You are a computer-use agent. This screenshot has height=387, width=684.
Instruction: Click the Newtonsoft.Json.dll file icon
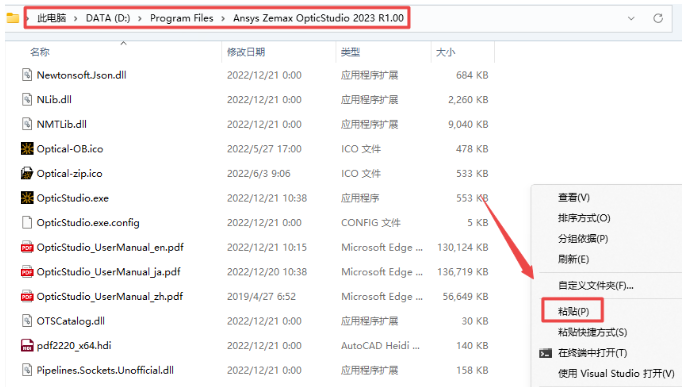tap(27, 75)
